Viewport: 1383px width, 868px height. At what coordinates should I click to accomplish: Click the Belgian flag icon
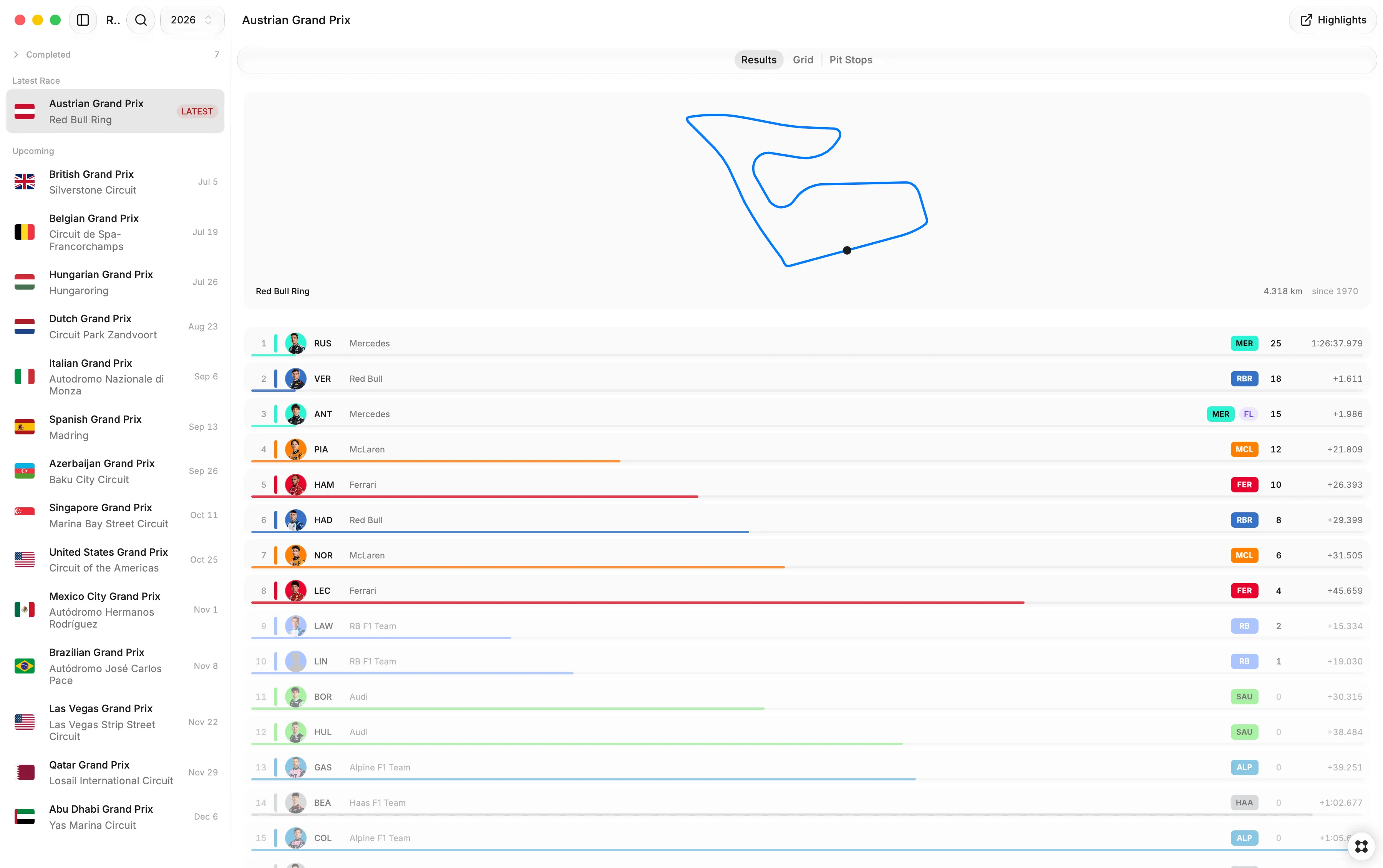25,232
